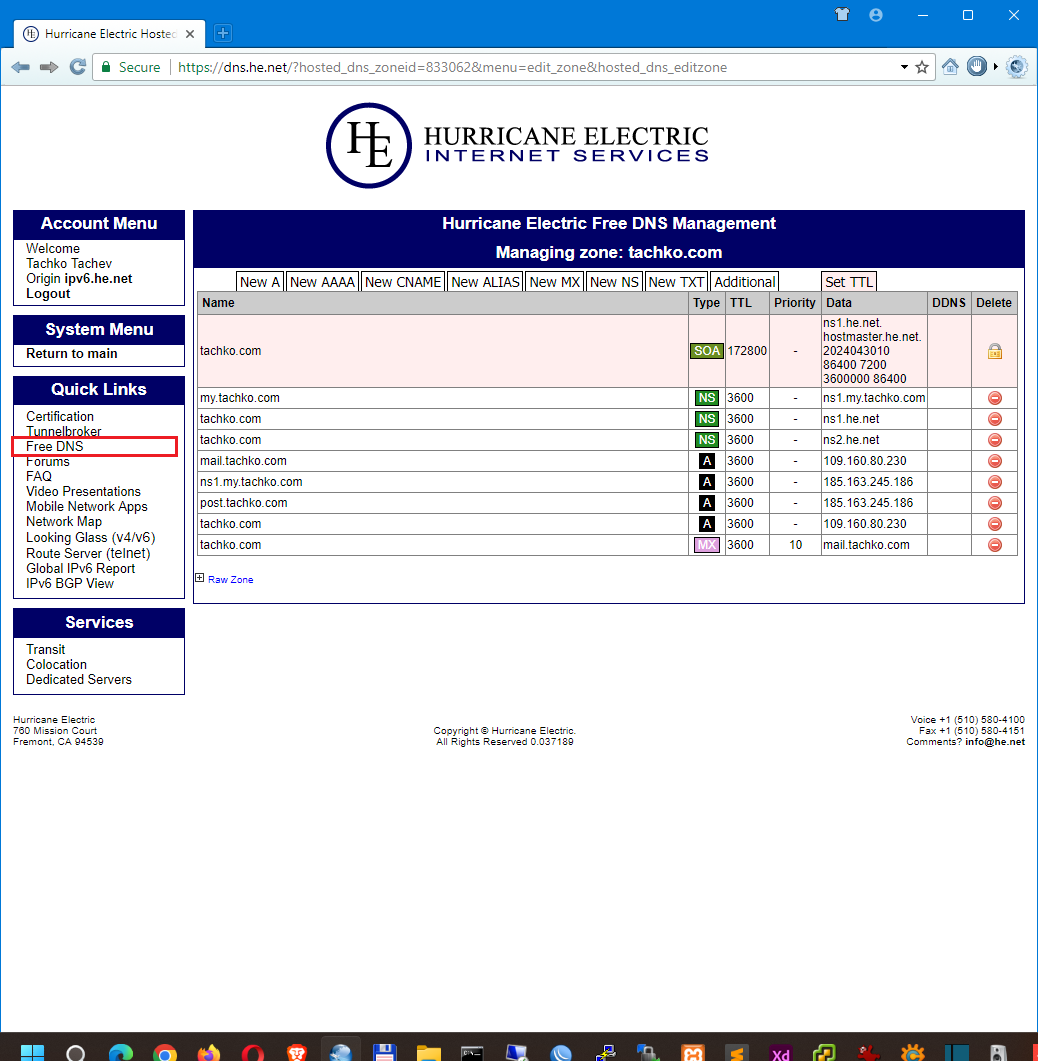The height and width of the screenshot is (1061, 1038).
Task: Open the Dedicated Servers link
Action: tap(78, 679)
